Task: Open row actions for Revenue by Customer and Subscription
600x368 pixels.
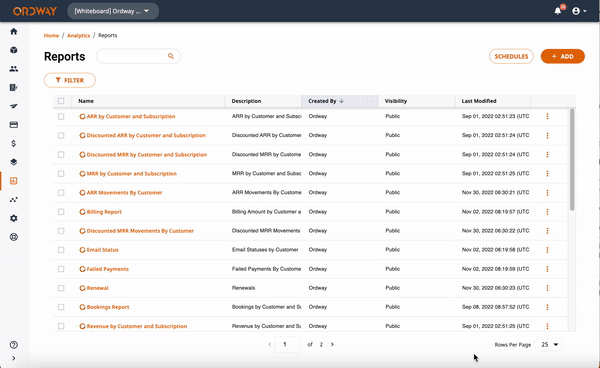Action: coord(547,326)
